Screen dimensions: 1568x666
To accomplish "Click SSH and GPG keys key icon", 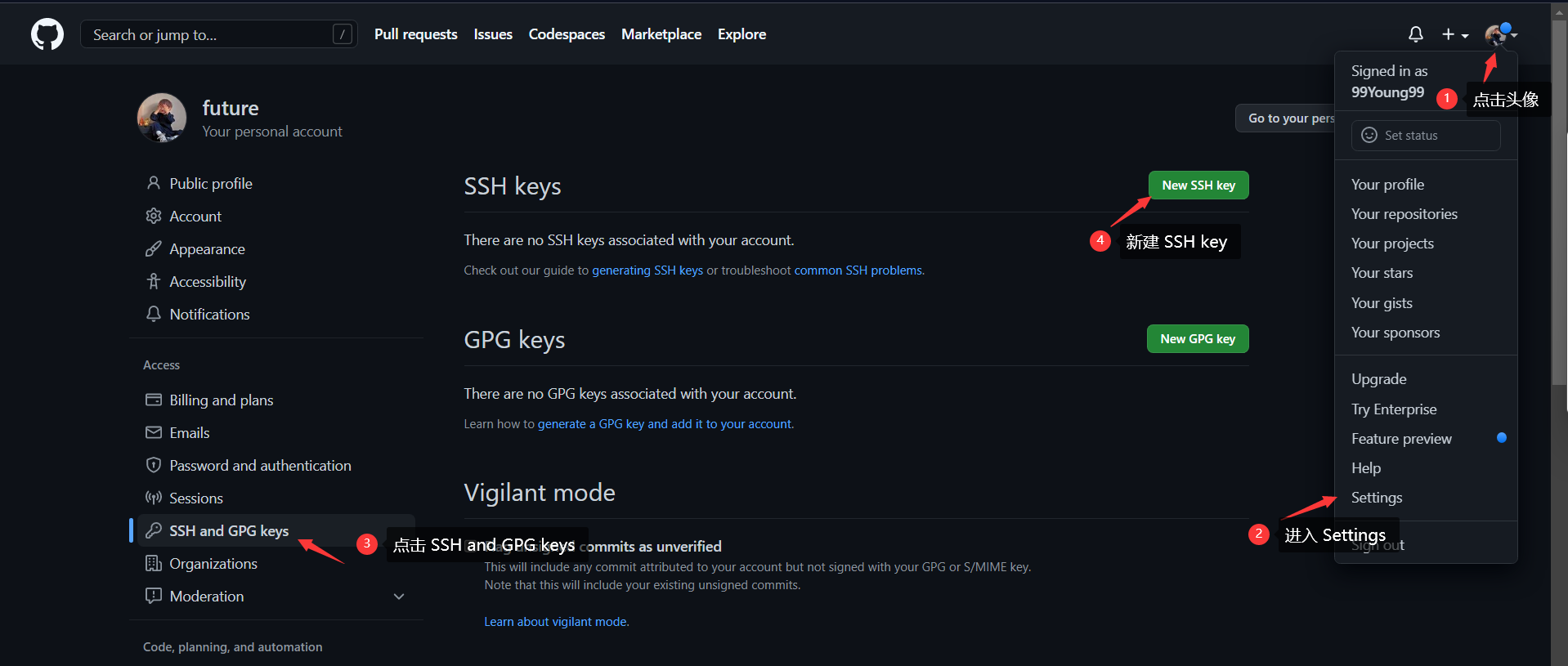I will (x=153, y=530).
